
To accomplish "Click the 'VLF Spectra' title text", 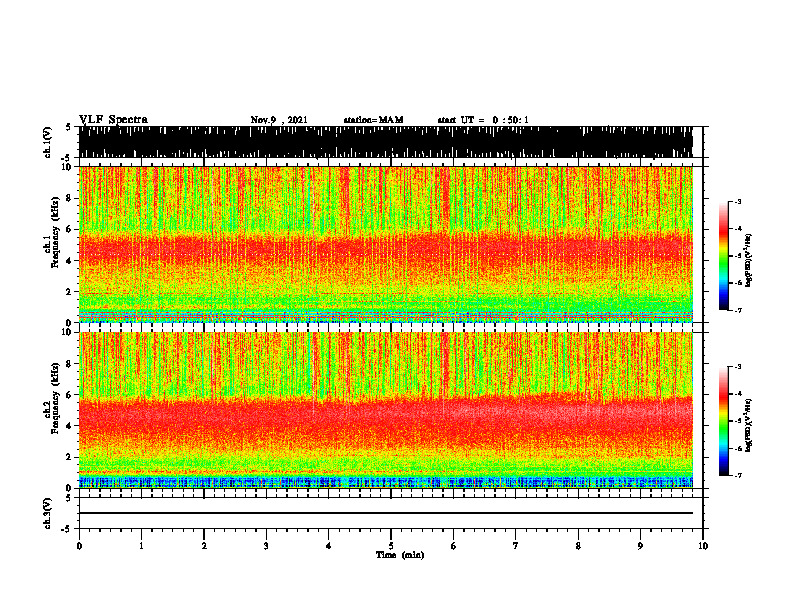I will click(113, 120).
